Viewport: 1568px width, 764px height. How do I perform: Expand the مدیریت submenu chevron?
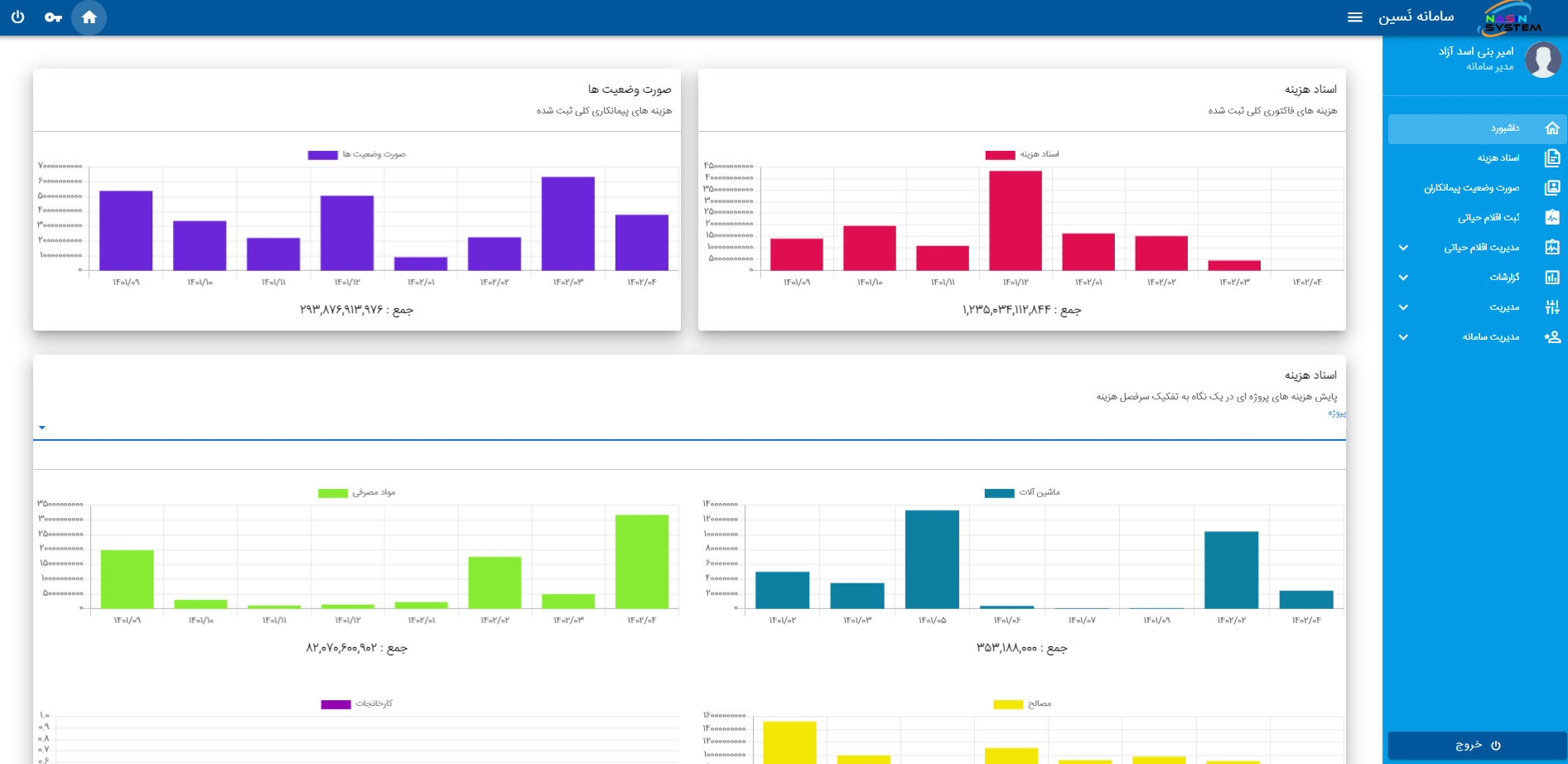coord(1403,307)
